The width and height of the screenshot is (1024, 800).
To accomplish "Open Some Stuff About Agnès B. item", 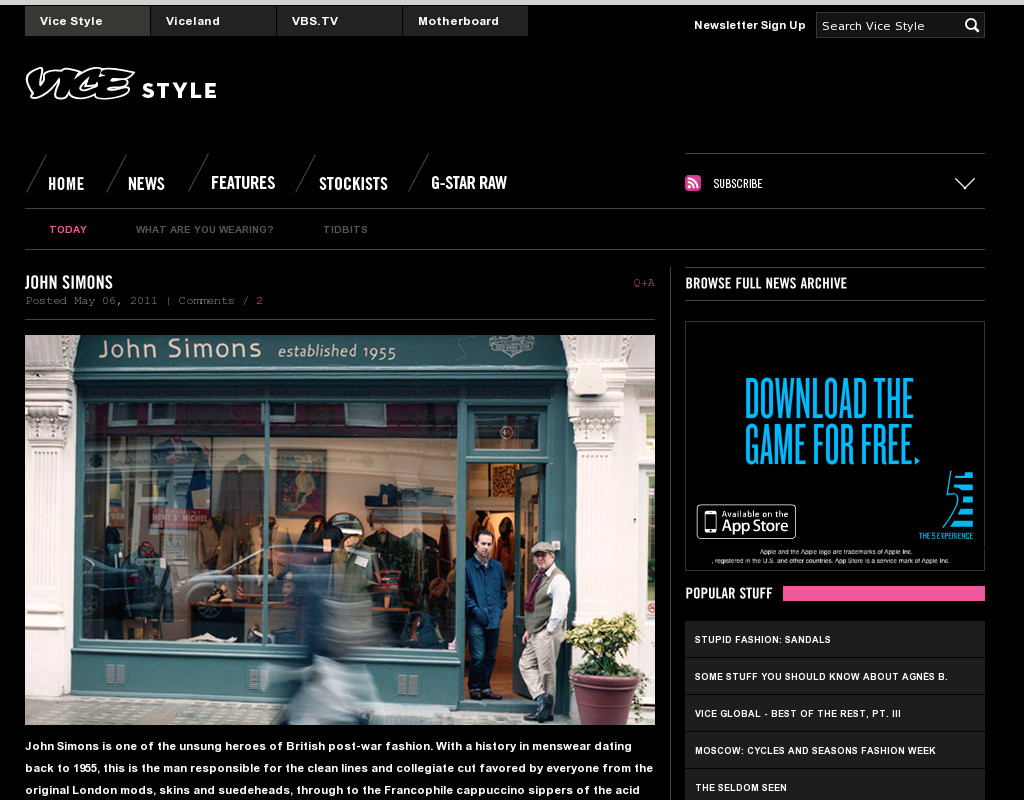I will 835,677.
